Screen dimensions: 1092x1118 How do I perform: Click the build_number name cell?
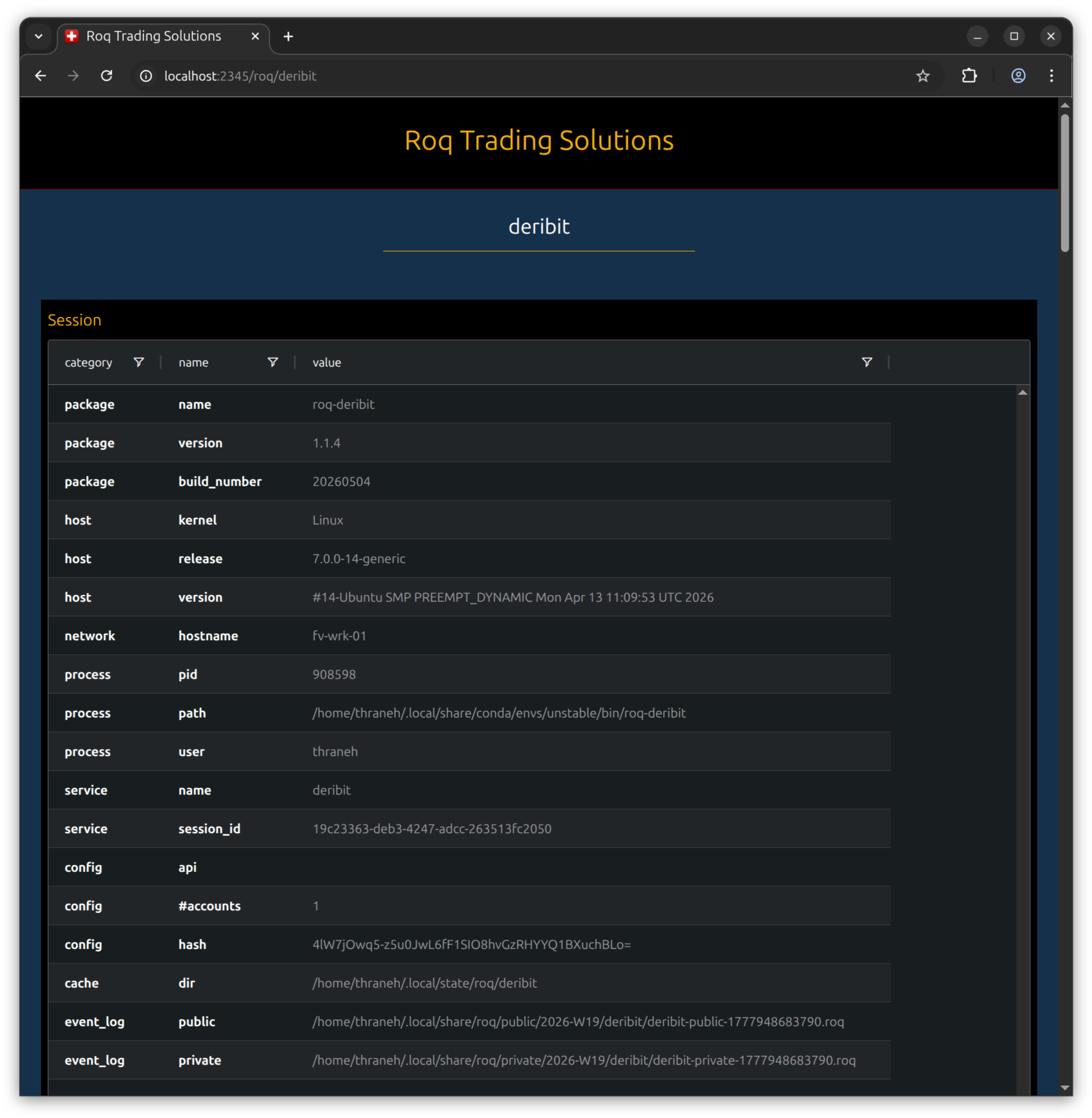point(220,481)
